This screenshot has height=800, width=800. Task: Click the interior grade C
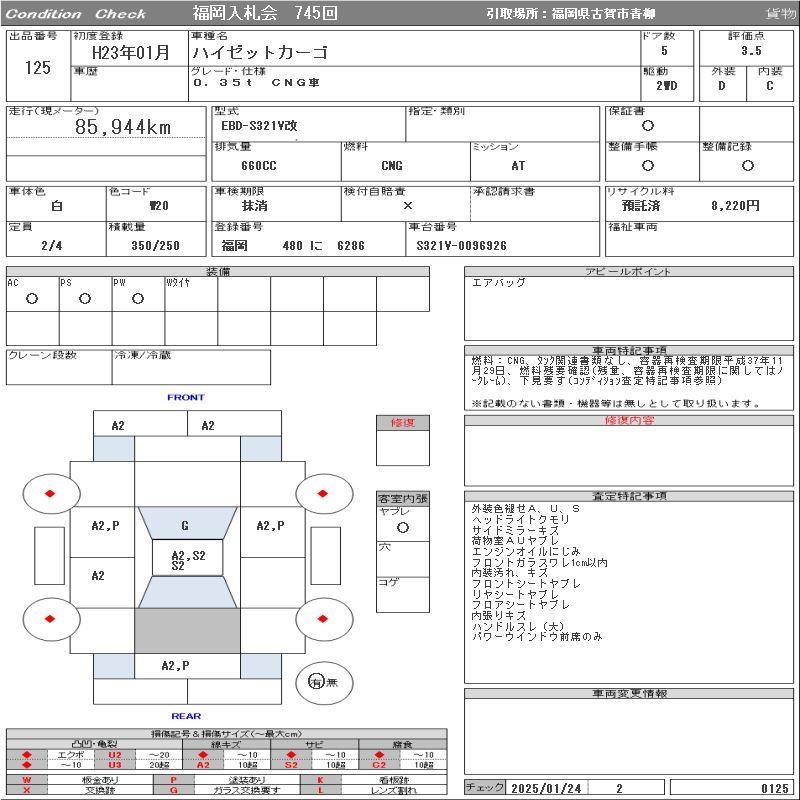[770, 86]
